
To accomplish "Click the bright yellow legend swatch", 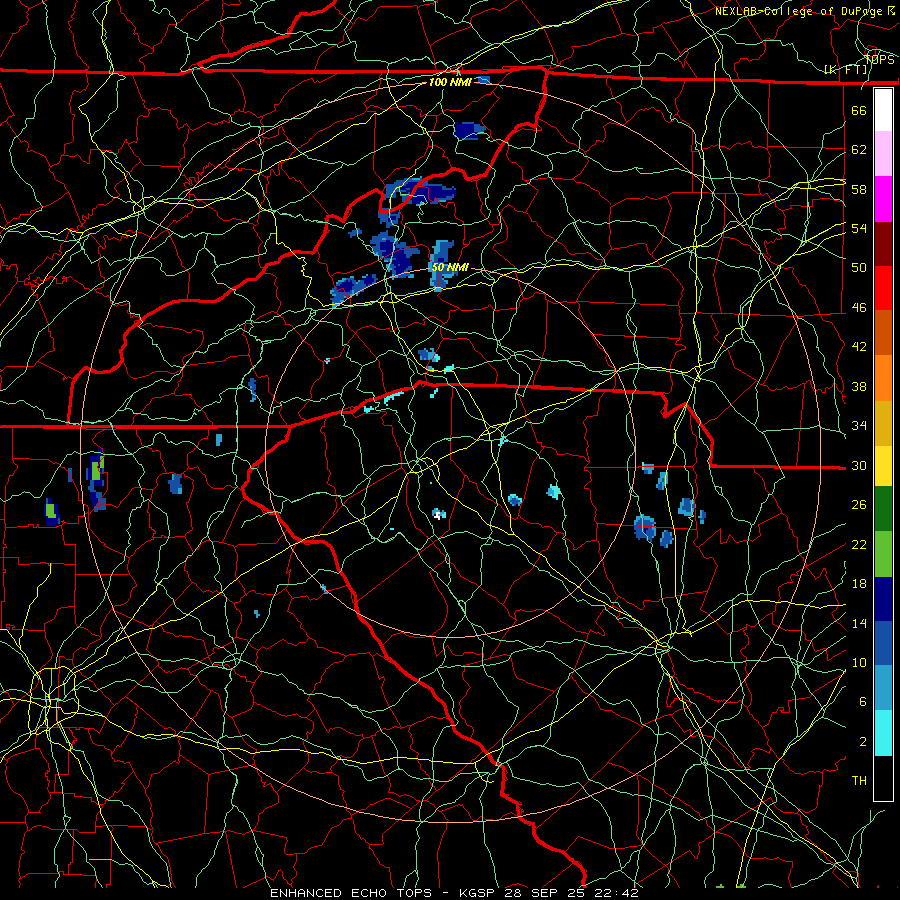I will click(x=883, y=466).
